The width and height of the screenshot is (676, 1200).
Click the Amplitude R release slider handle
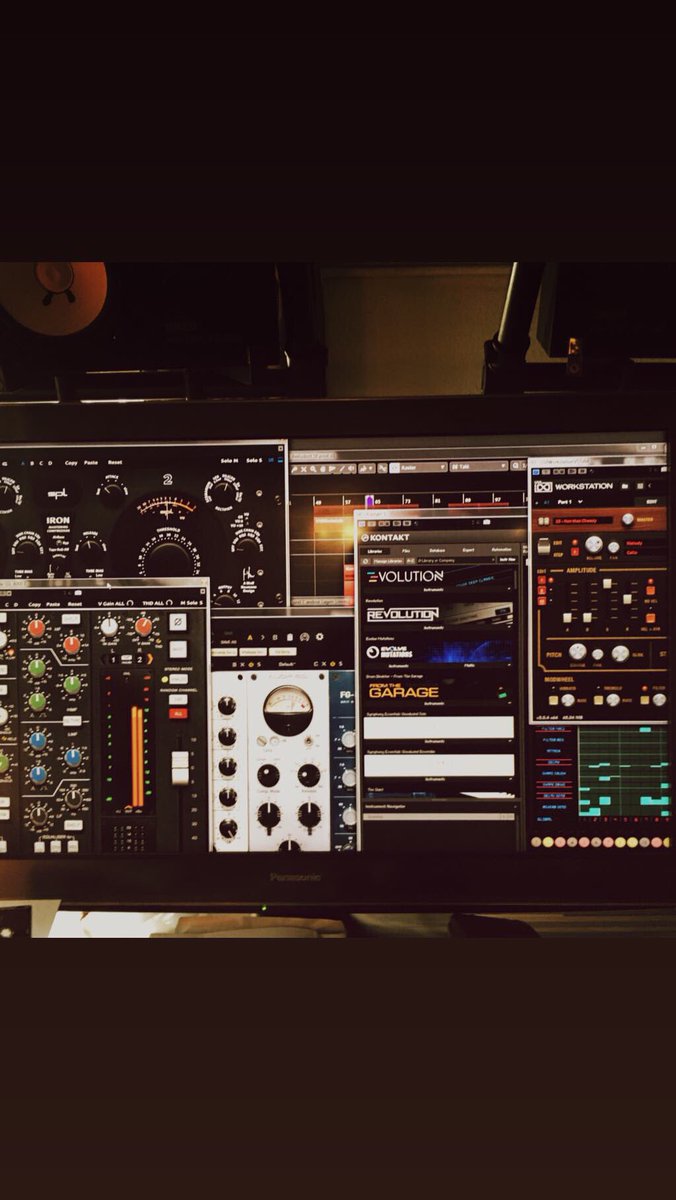point(627,599)
